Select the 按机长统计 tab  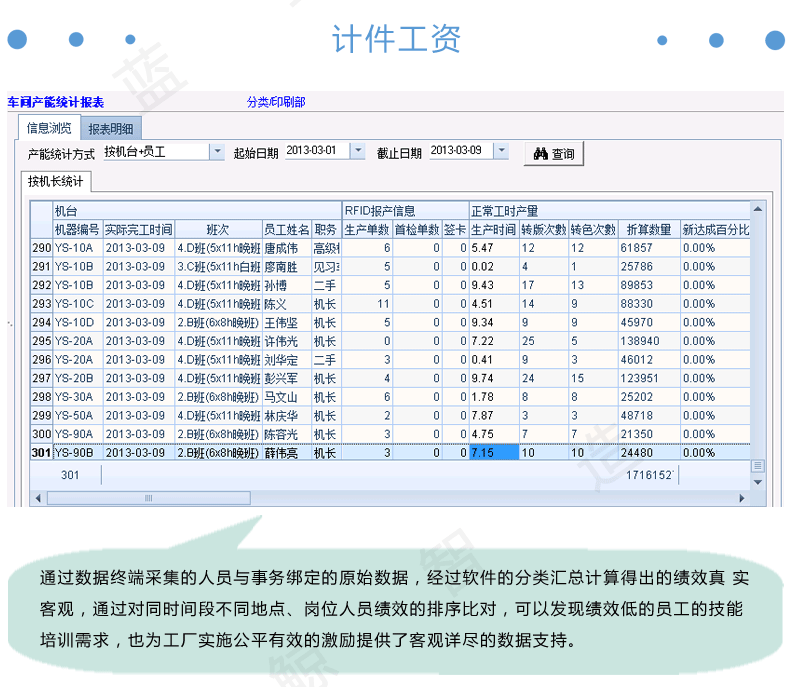(x=55, y=181)
